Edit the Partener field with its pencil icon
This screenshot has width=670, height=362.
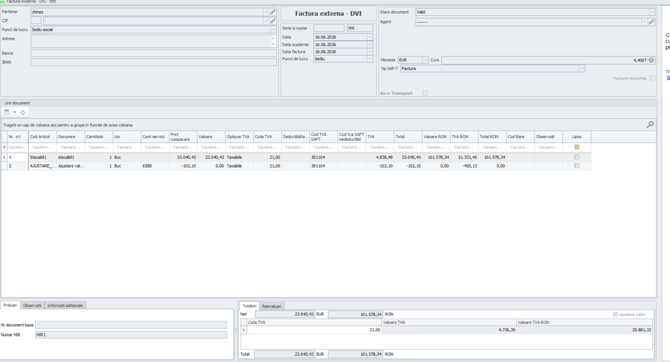273,12
